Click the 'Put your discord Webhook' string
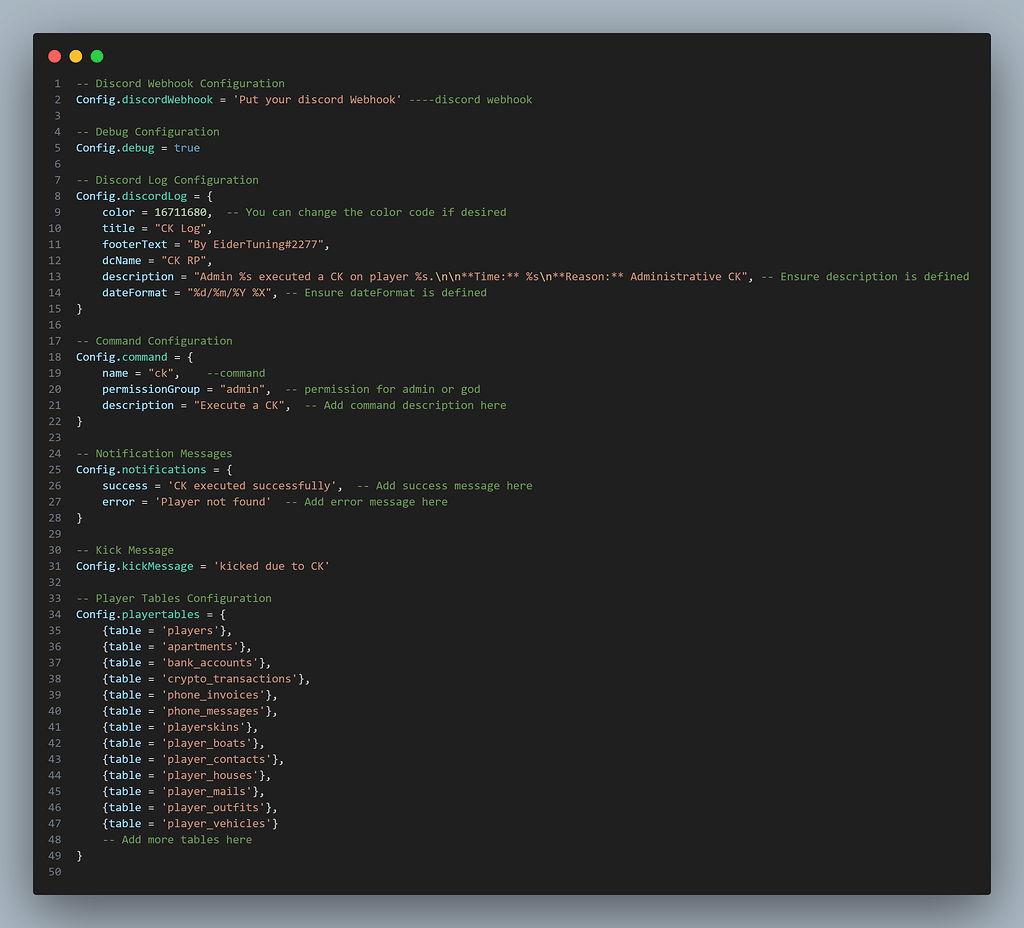The width and height of the screenshot is (1024, 928). 320,100
